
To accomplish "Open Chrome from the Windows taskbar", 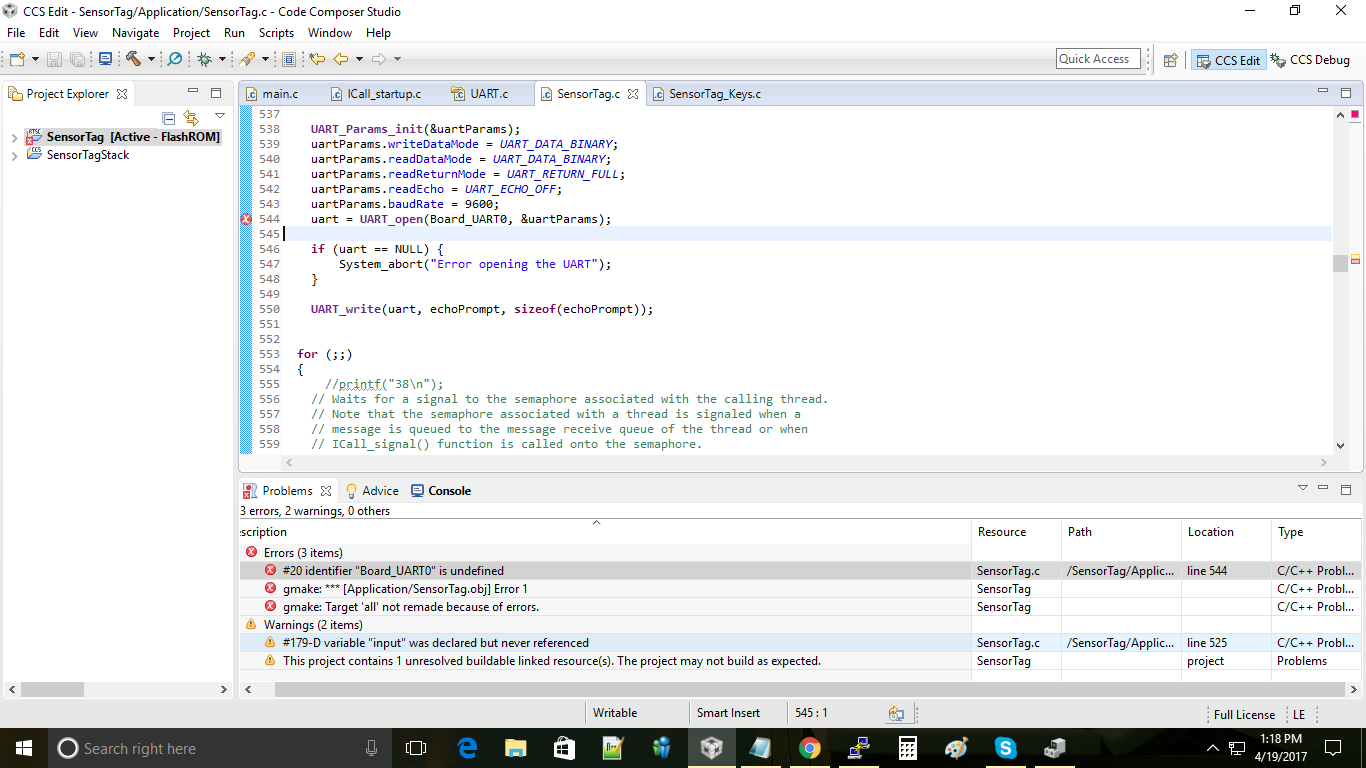I will (810, 748).
